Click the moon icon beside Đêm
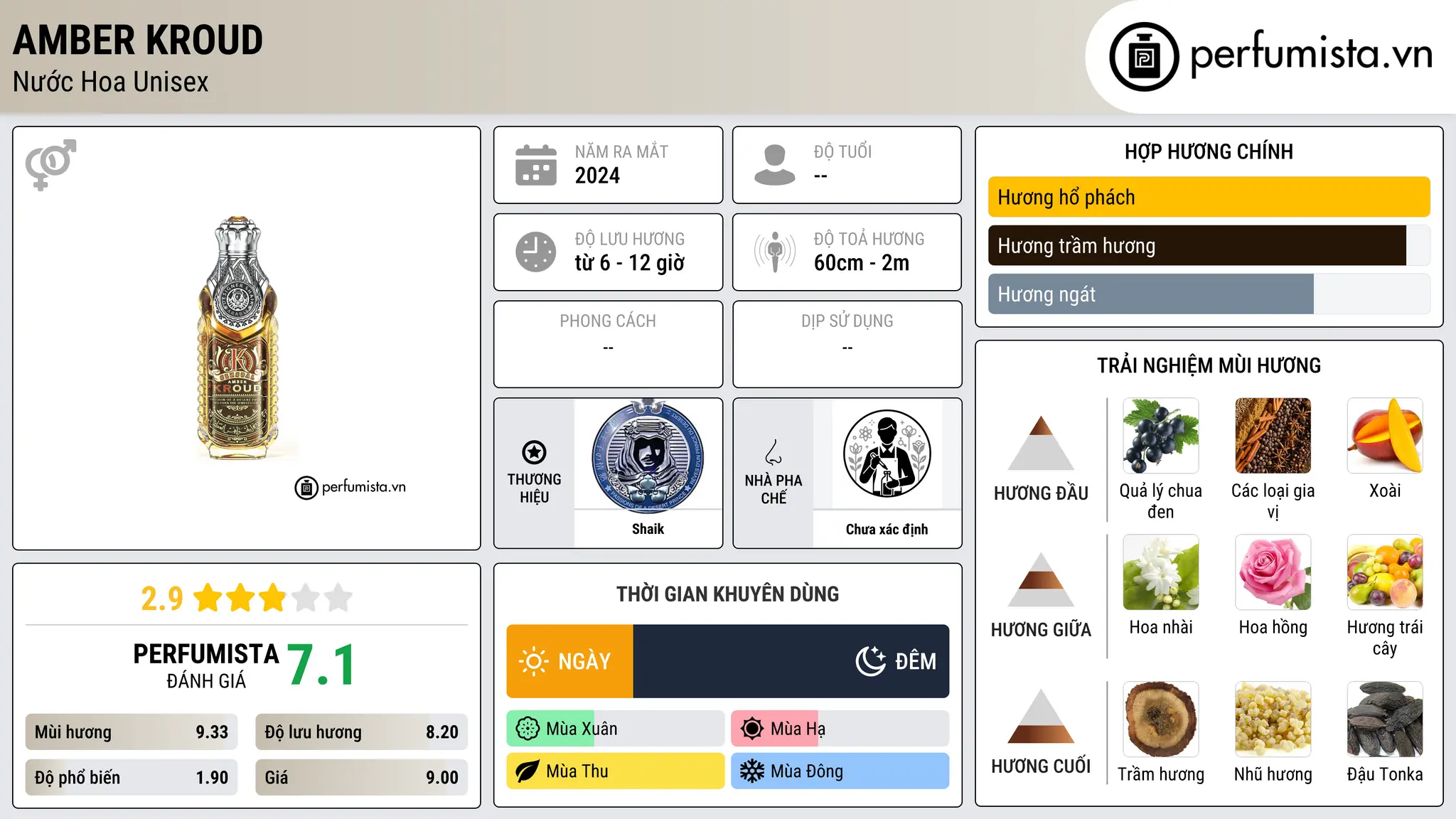 (870, 661)
